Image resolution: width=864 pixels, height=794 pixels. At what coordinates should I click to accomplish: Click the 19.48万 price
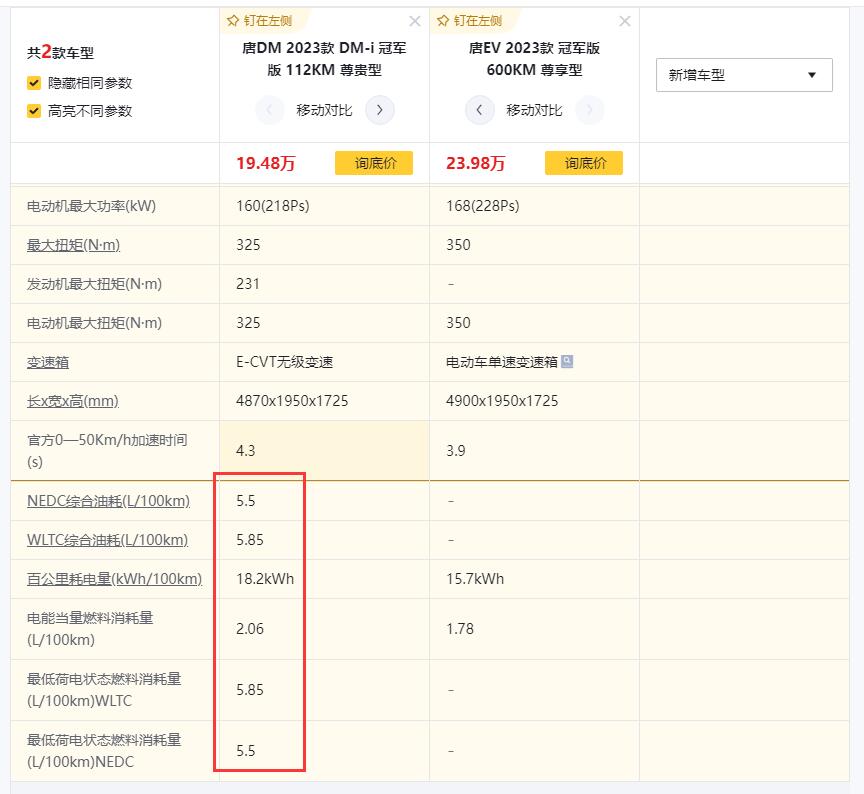(266, 163)
